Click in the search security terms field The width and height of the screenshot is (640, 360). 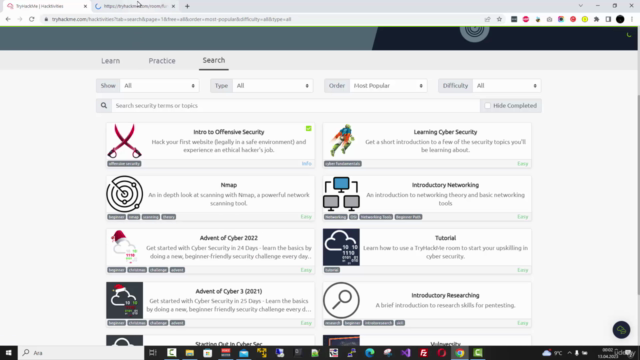[x=296, y=106]
